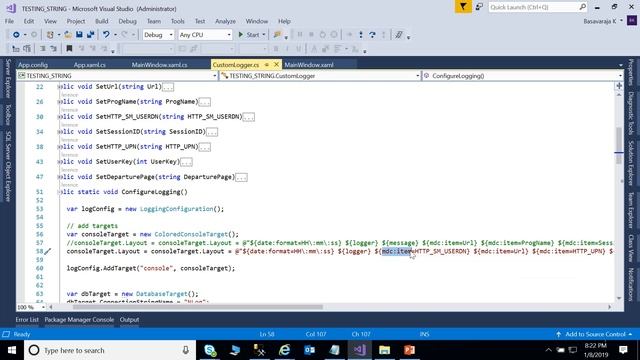Click the Step Over debug icon
Image resolution: width=640 pixels, height=360 pixels.
coord(372,35)
